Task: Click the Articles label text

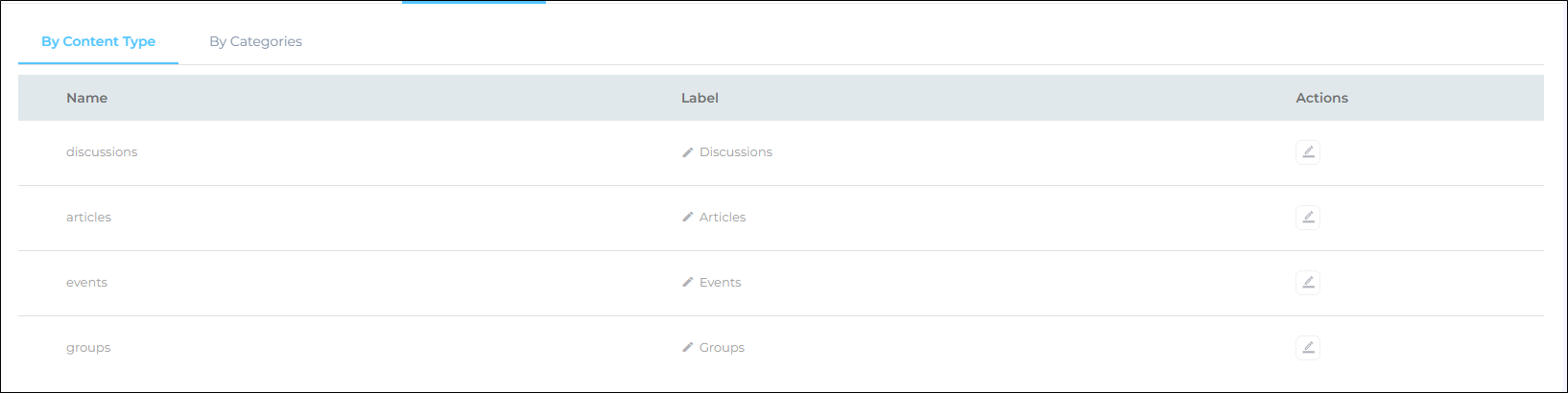Action: pos(722,218)
